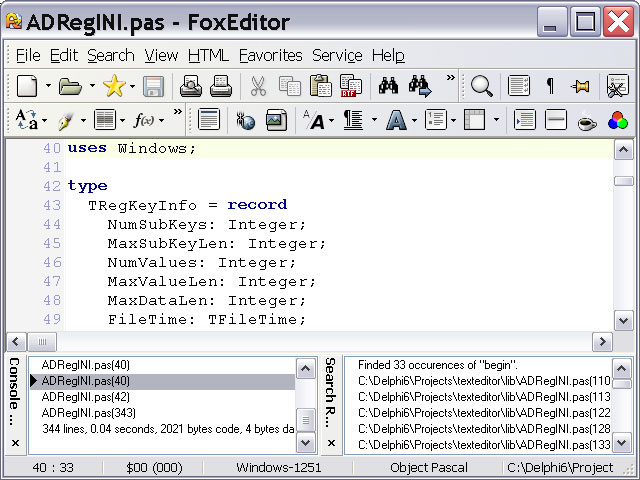Click the editor vertical scrollbar thumb
This screenshot has height=480, width=640.
(x=623, y=181)
